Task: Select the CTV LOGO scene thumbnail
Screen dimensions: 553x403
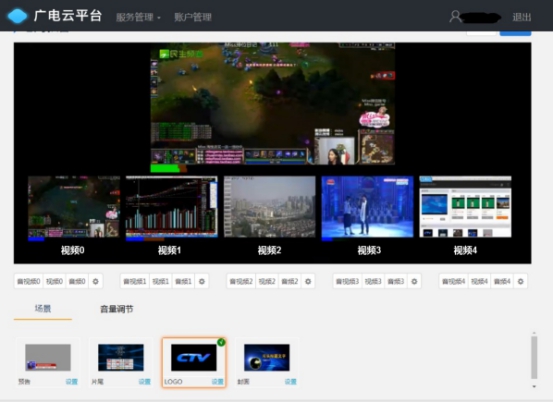Action: [x=194, y=358]
